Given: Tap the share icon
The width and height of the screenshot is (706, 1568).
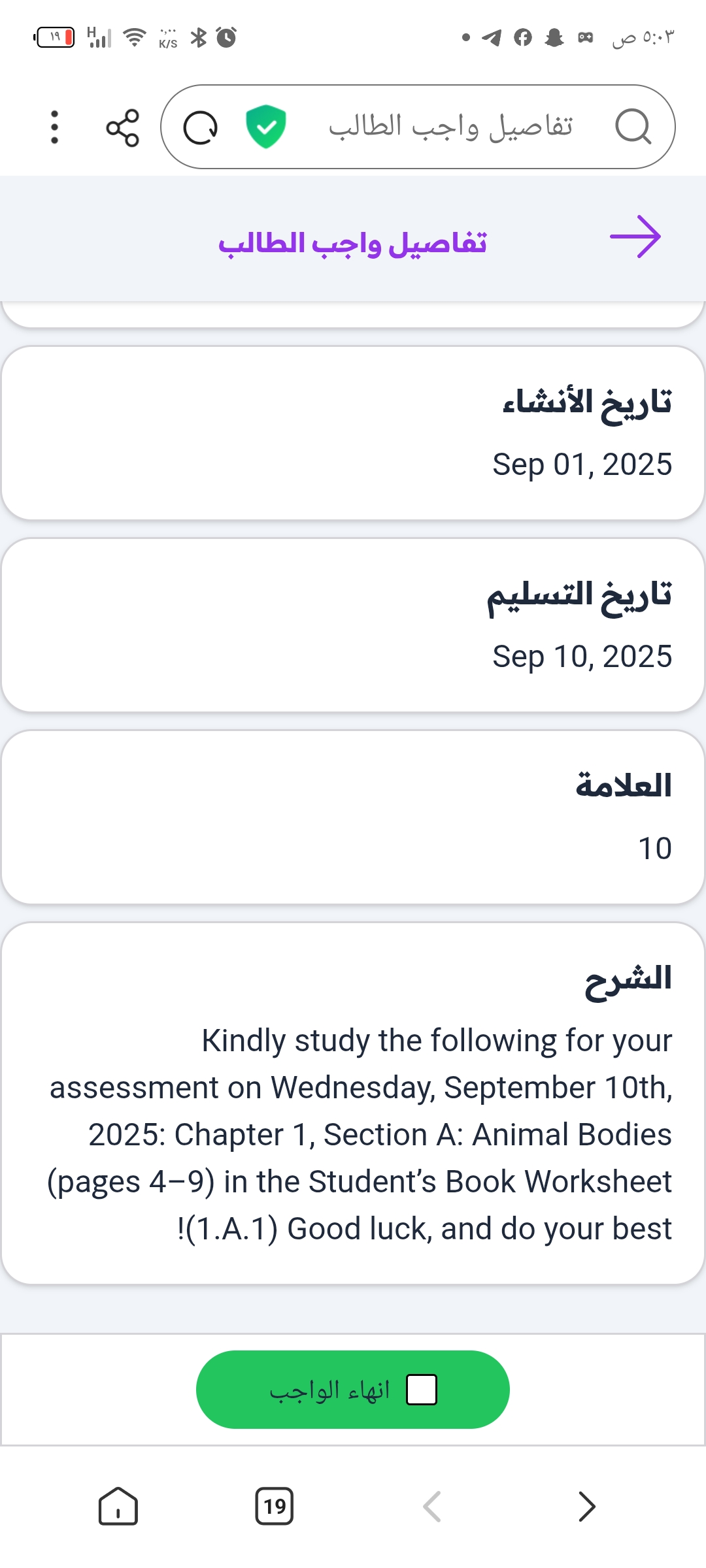Looking at the screenshot, I should coord(122,127).
